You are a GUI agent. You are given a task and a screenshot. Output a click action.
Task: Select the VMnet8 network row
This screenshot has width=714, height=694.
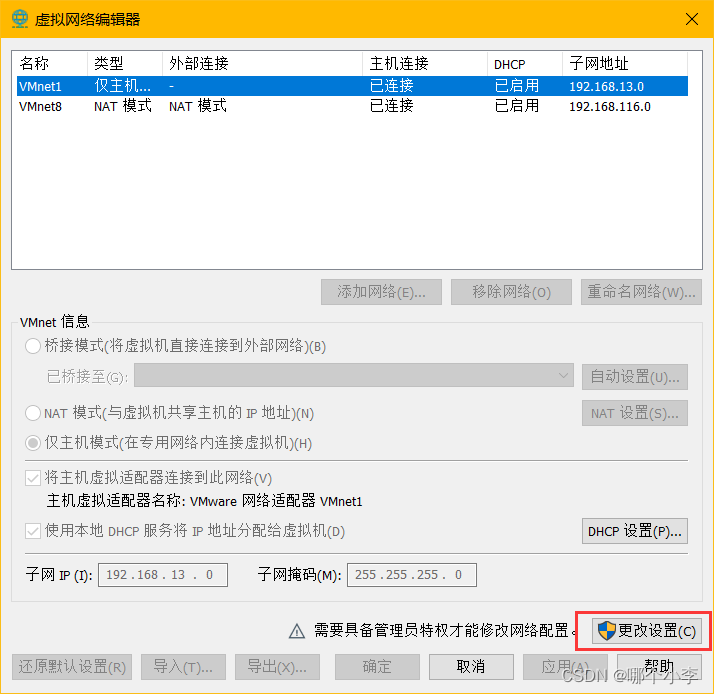click(352, 106)
